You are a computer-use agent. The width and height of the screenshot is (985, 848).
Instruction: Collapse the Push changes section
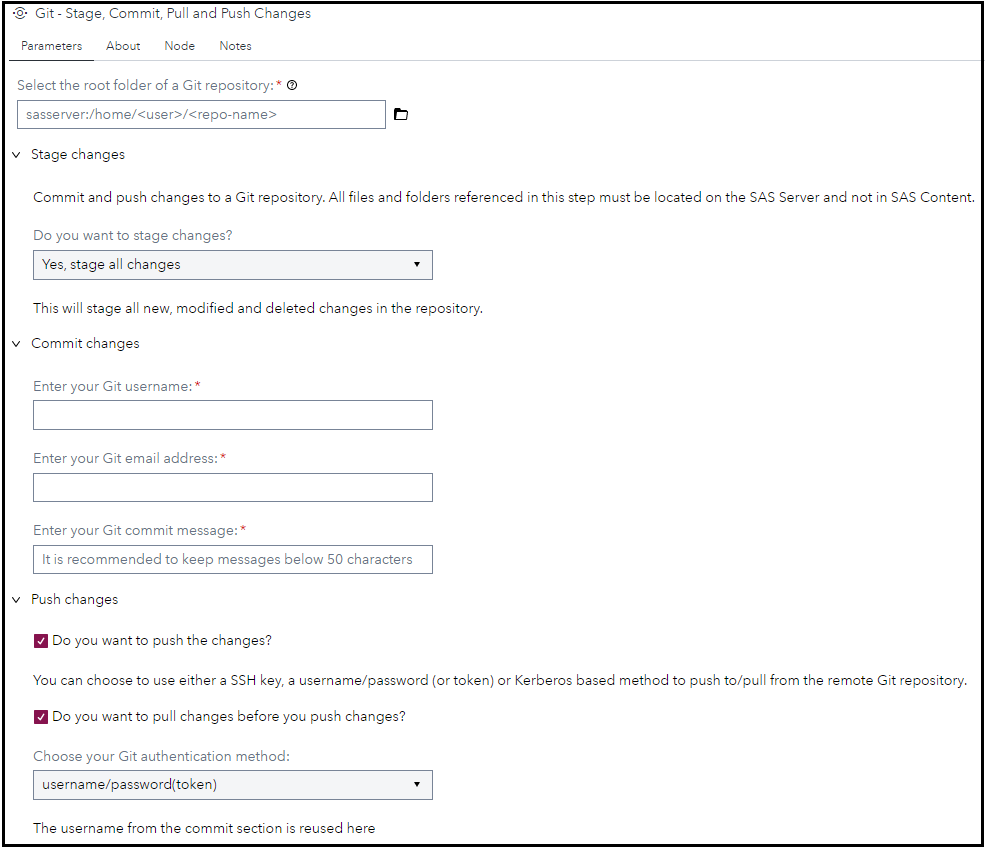click(x=16, y=600)
